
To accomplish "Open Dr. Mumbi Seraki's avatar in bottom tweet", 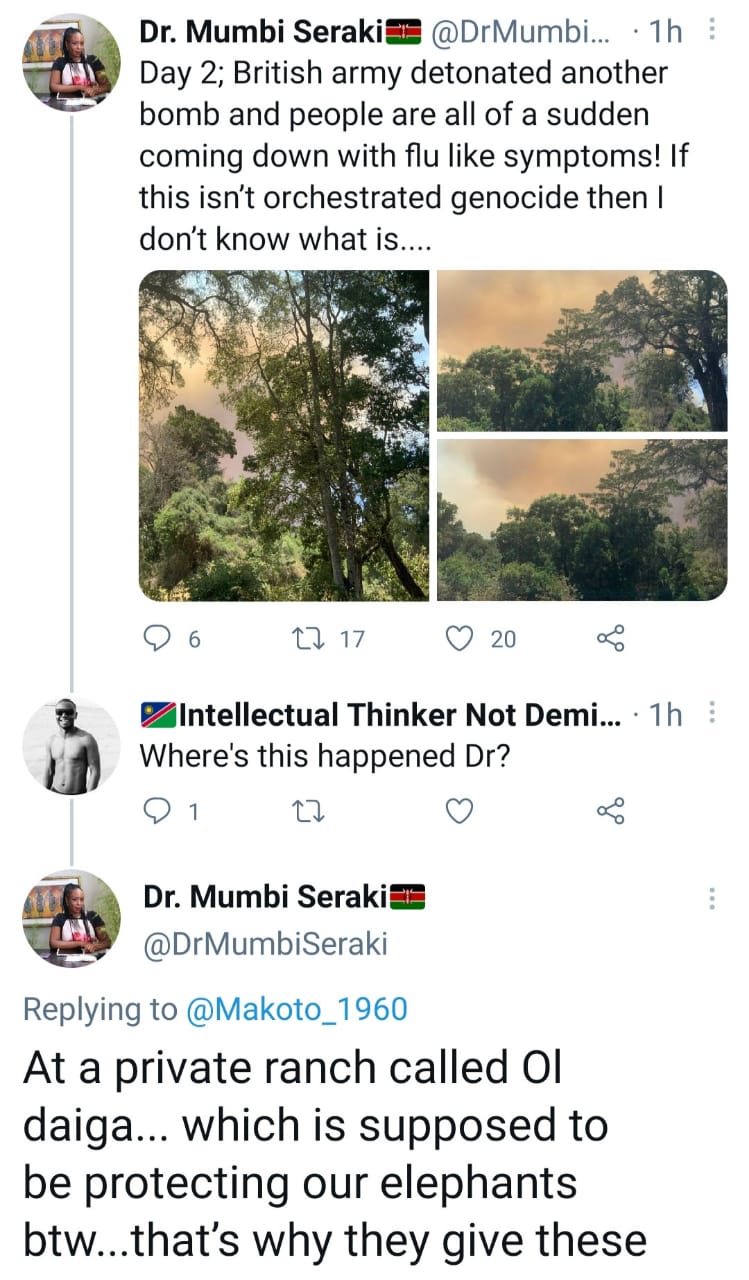I will (71, 918).
